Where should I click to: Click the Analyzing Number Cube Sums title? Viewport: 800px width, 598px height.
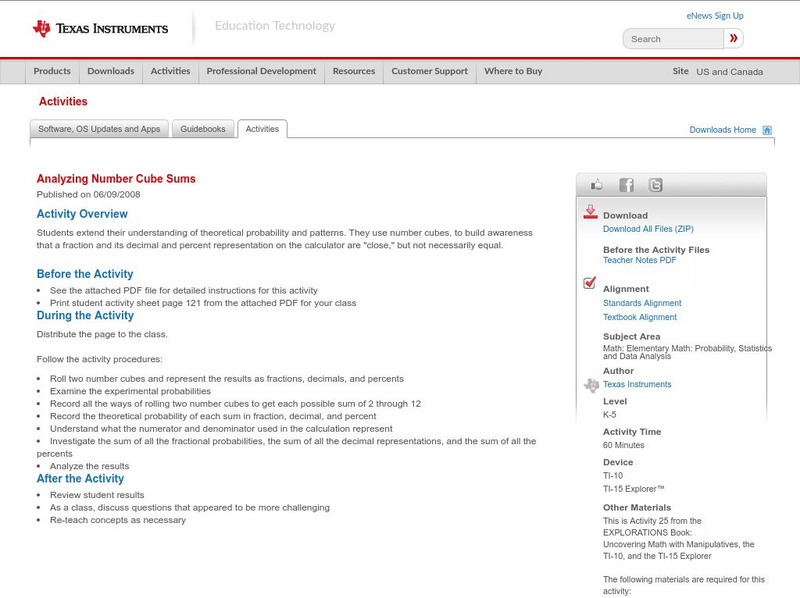pyautogui.click(x=116, y=179)
